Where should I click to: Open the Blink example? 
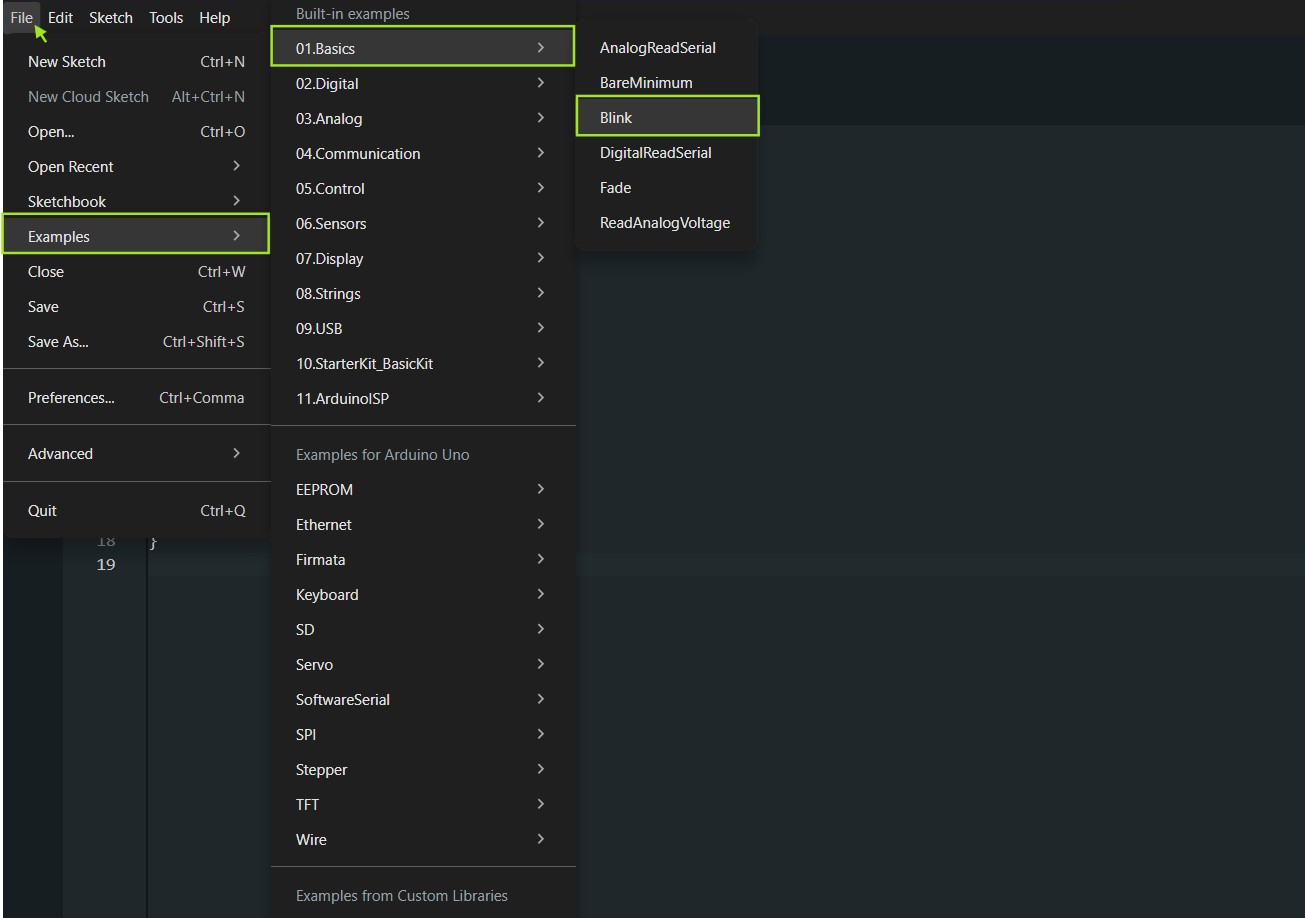667,118
